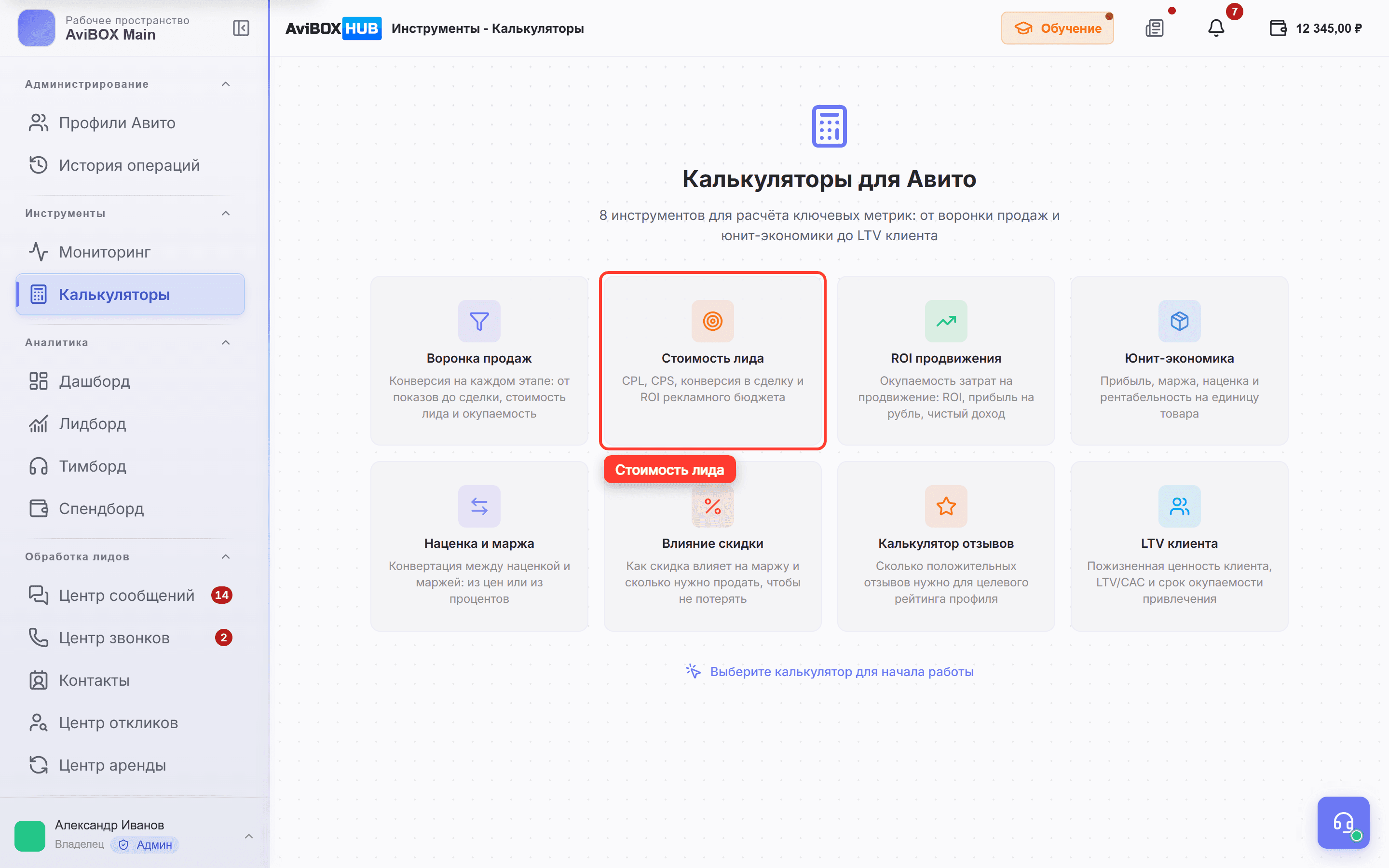
Task: Expand the Александр Иванов user menu
Action: [248, 836]
